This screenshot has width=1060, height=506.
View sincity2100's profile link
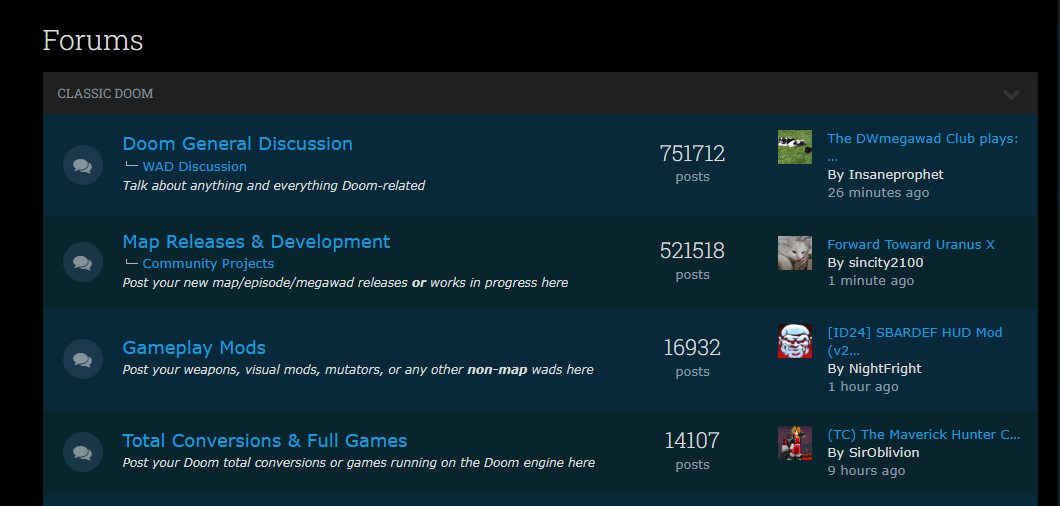click(886, 262)
